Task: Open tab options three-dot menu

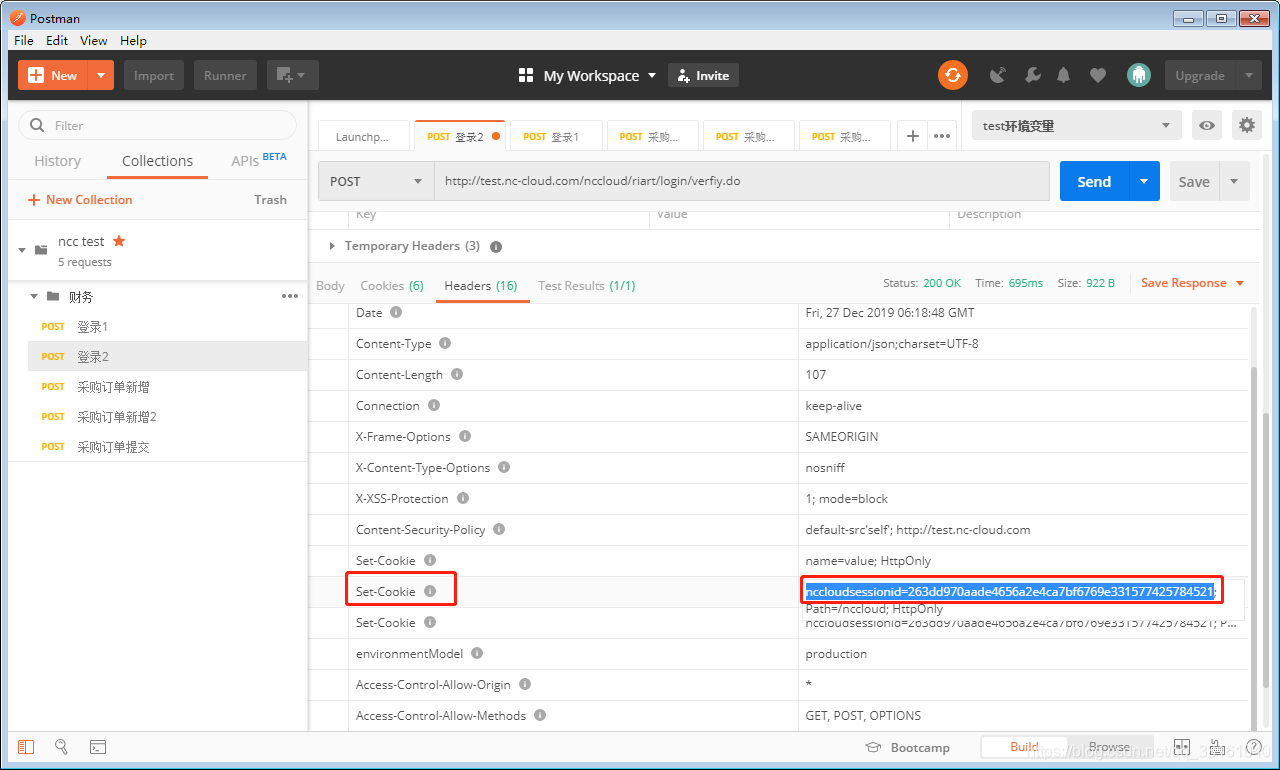Action: tap(942, 136)
